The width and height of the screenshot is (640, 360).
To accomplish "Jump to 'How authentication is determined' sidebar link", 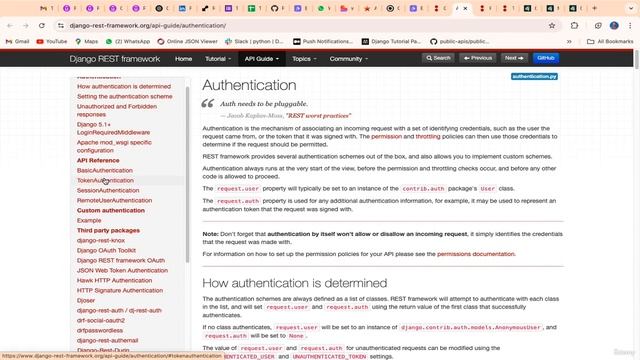I will coord(124,87).
